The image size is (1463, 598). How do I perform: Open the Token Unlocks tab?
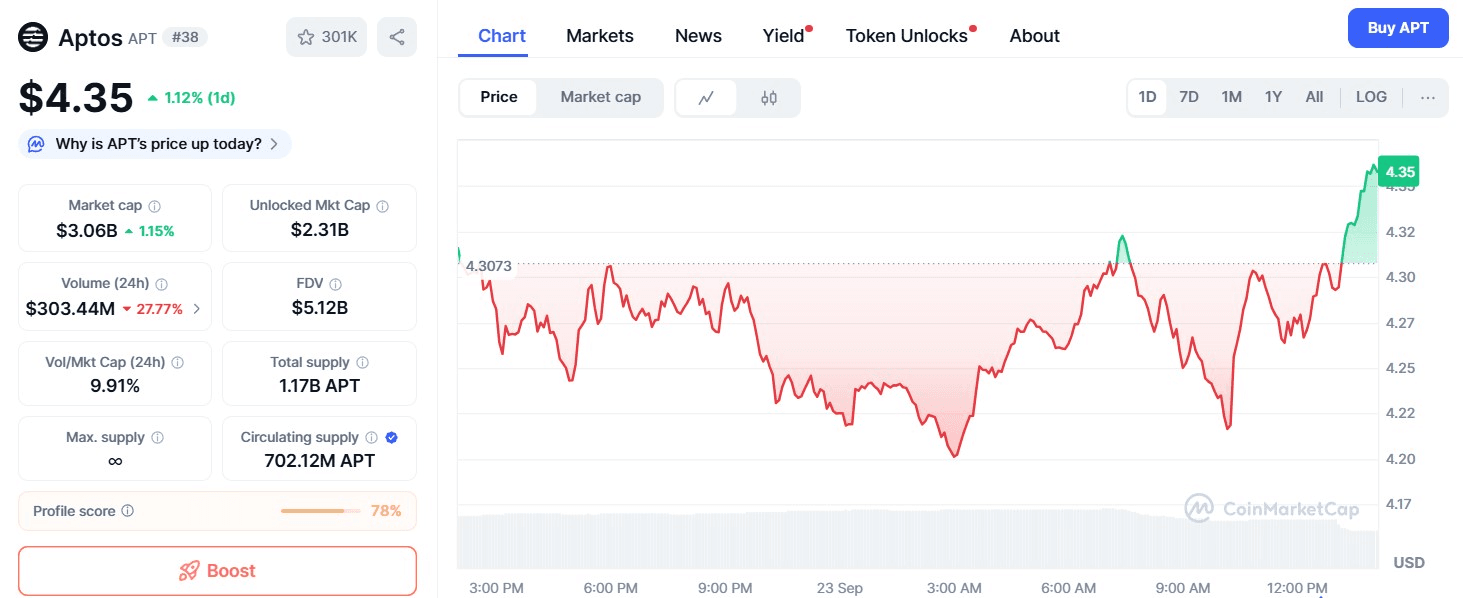click(906, 36)
